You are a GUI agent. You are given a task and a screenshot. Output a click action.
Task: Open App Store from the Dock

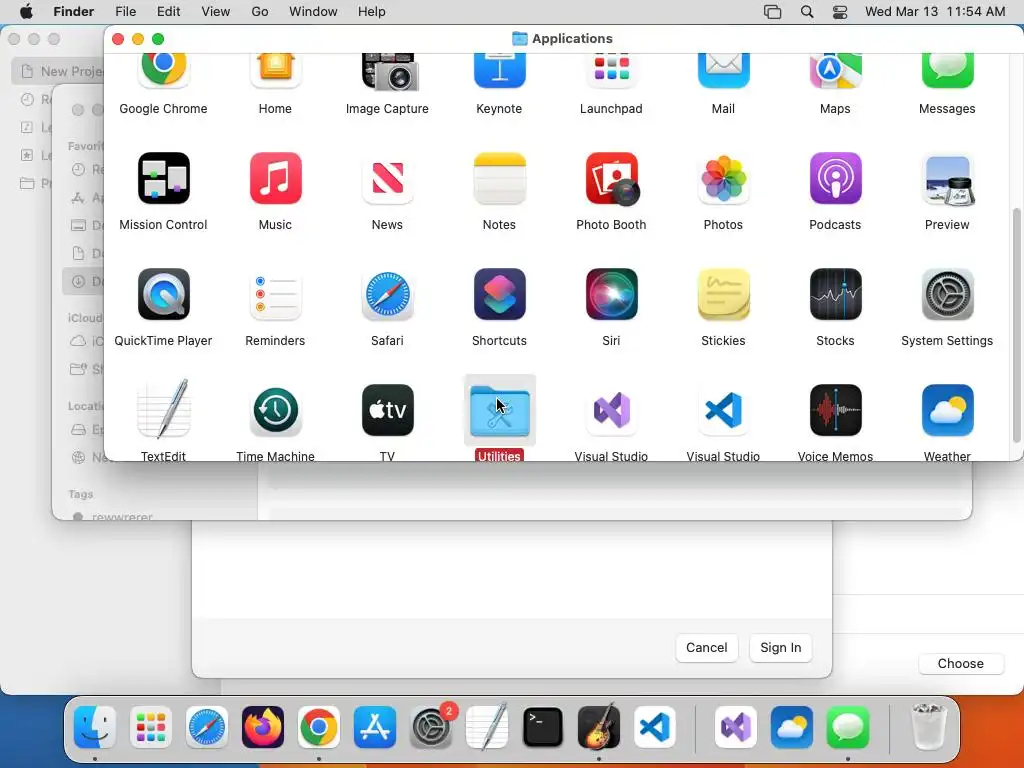click(375, 727)
